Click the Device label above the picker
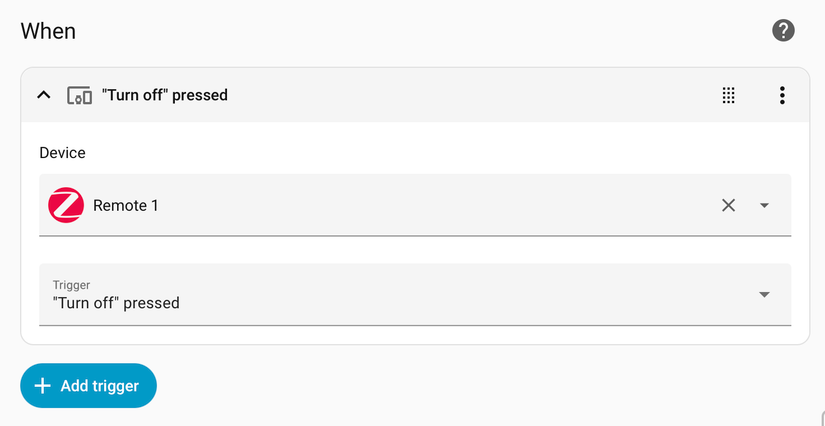The height and width of the screenshot is (426, 825). pos(62,153)
